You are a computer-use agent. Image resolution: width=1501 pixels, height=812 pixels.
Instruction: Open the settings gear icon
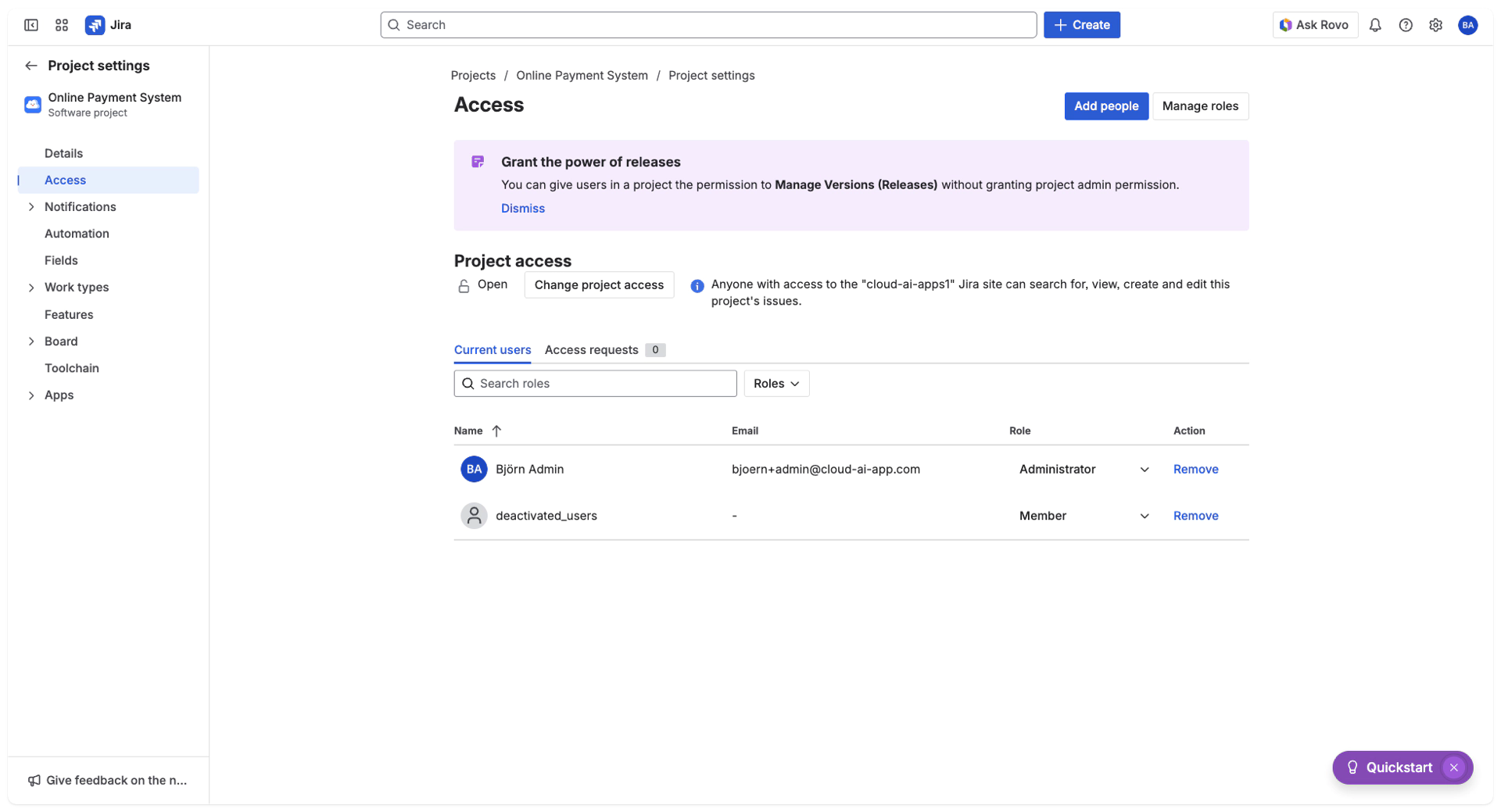[x=1435, y=24]
